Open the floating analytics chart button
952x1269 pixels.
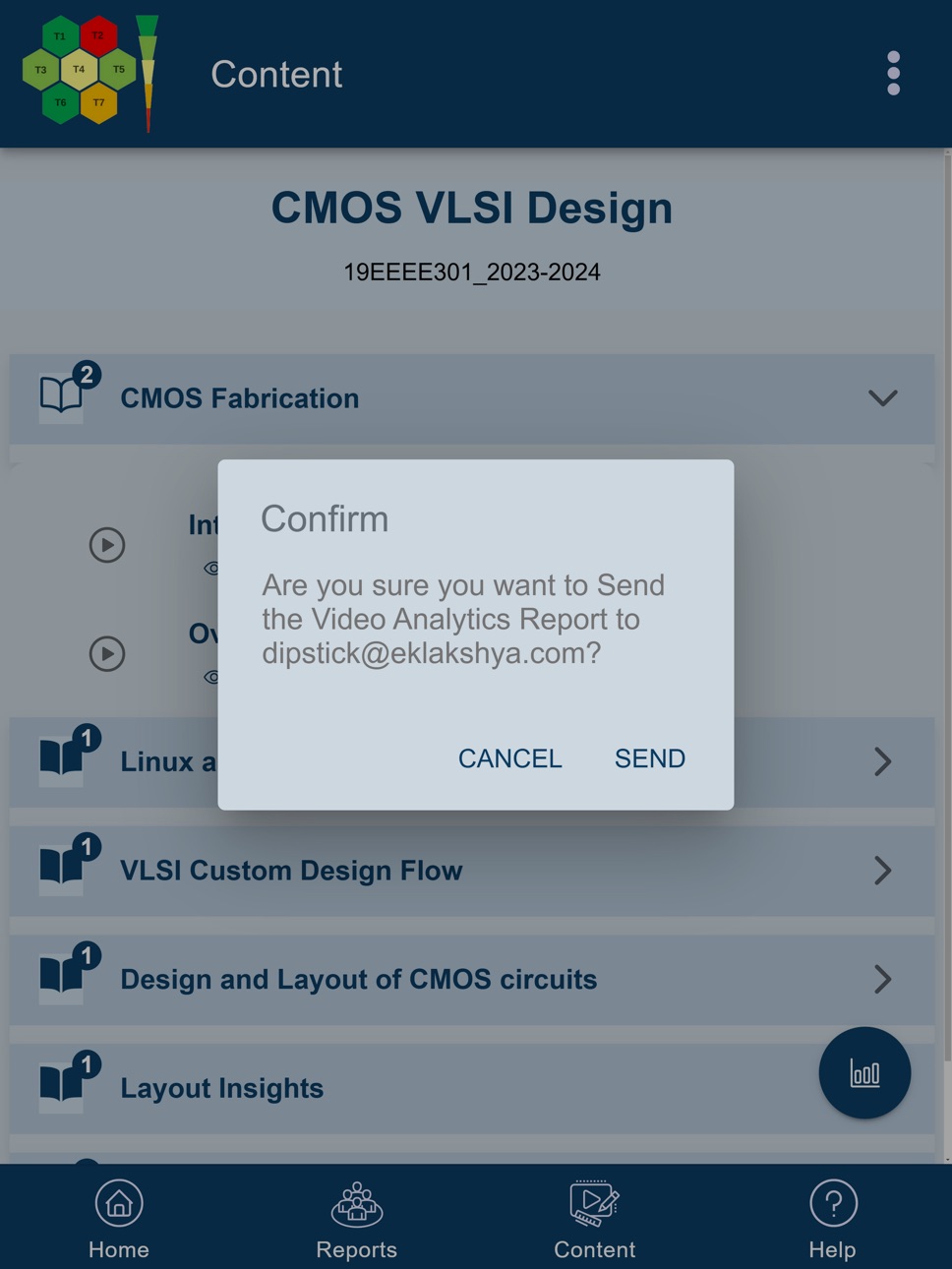coord(864,1072)
